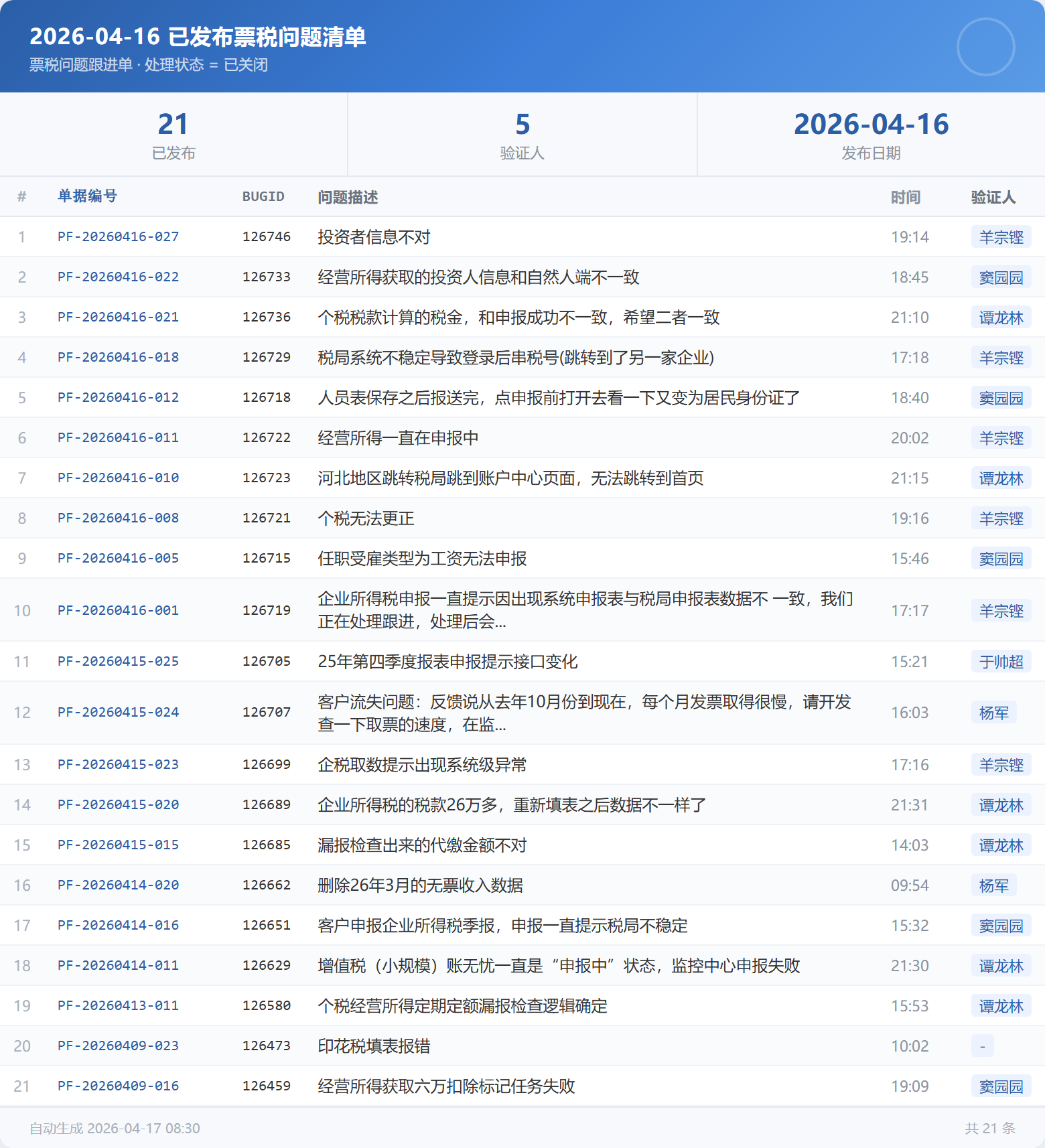This screenshot has height=1148, width=1045.
Task: Click description 任职受雇类型为工资无法申报
Action: (422, 559)
